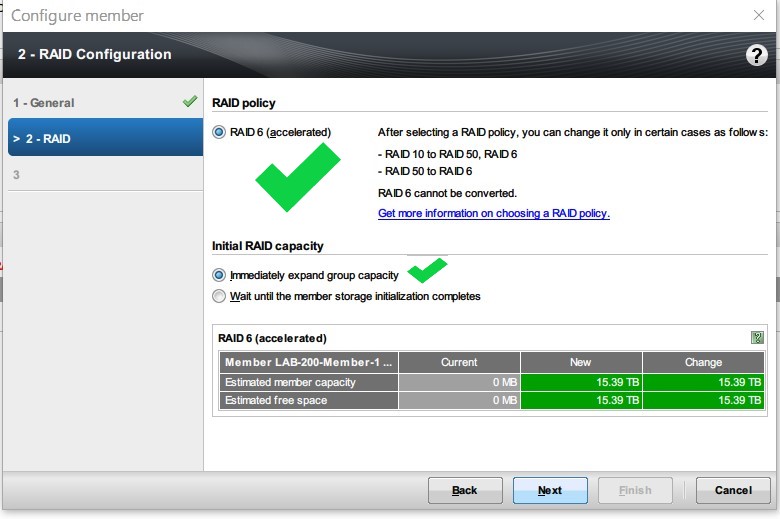Screen dimensions: 780x519
Task: Cancel the member configuration
Action: (733, 490)
